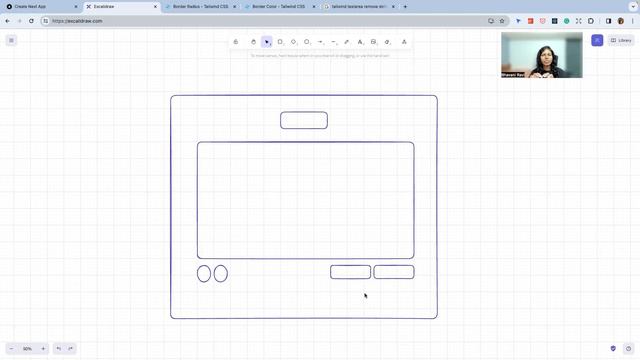The height and width of the screenshot is (360, 640).
Task: Switch to the Border Color - Tailwind CSS tab
Action: click(278, 7)
